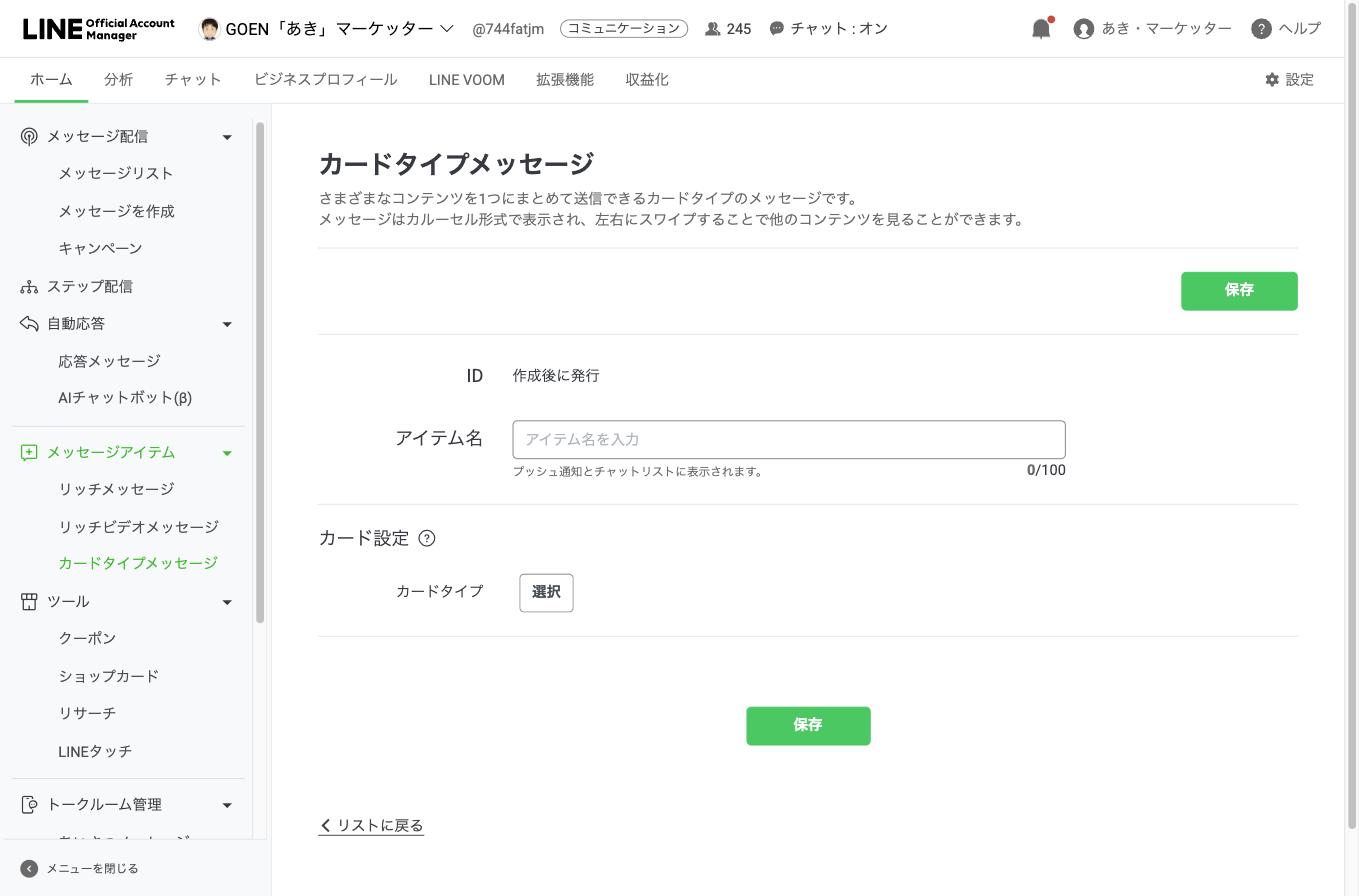1359x896 pixels.
Task: Click リストに戻る link
Action: tap(371, 825)
